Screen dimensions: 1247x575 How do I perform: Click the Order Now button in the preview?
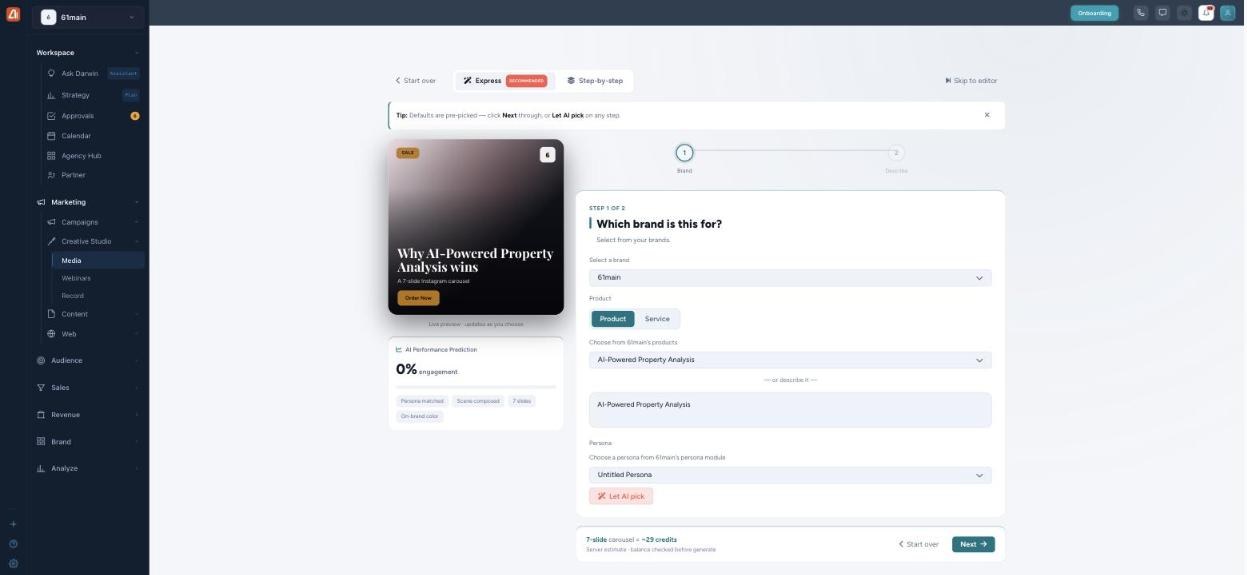[x=418, y=298]
